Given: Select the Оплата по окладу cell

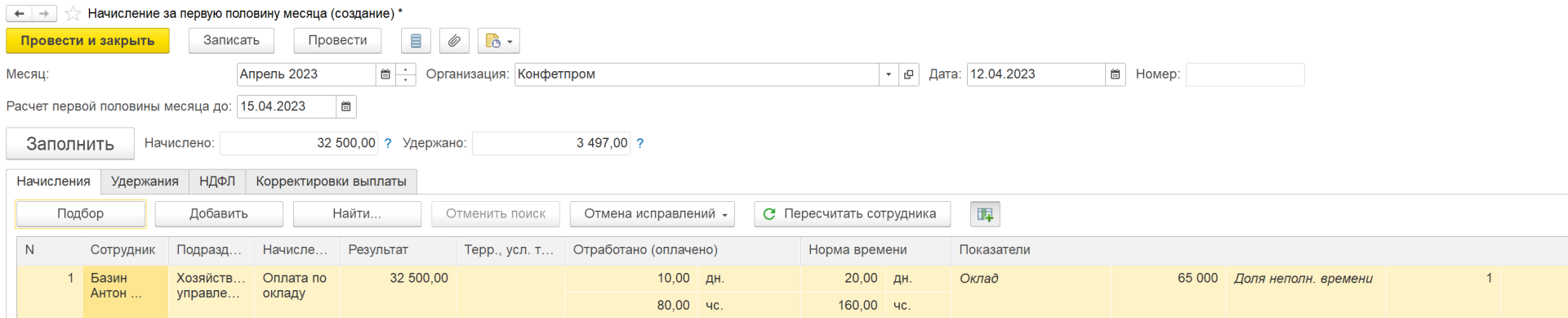Looking at the screenshot, I should 297,291.
